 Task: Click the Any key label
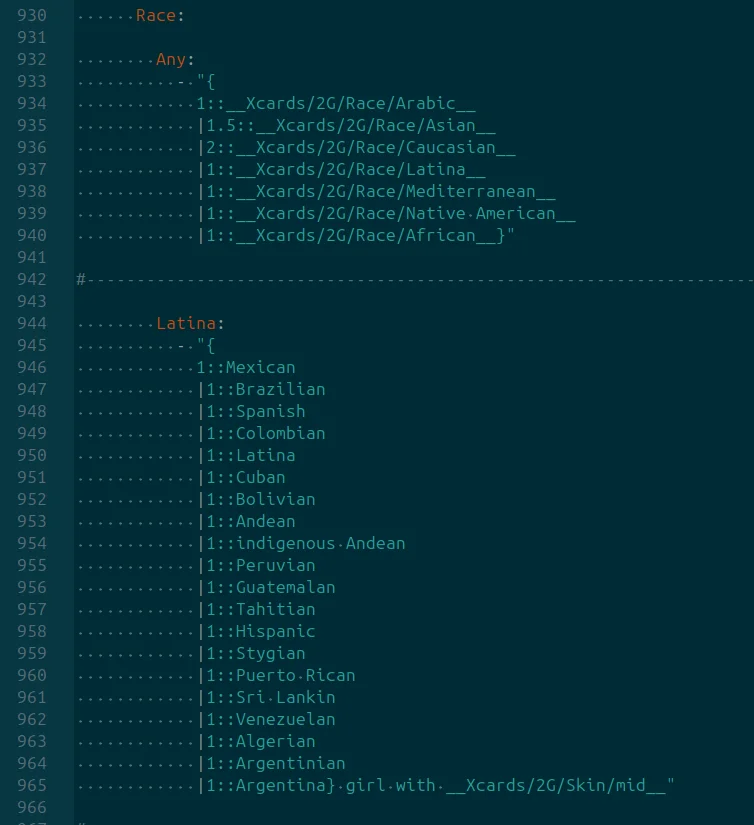pyautogui.click(x=171, y=59)
